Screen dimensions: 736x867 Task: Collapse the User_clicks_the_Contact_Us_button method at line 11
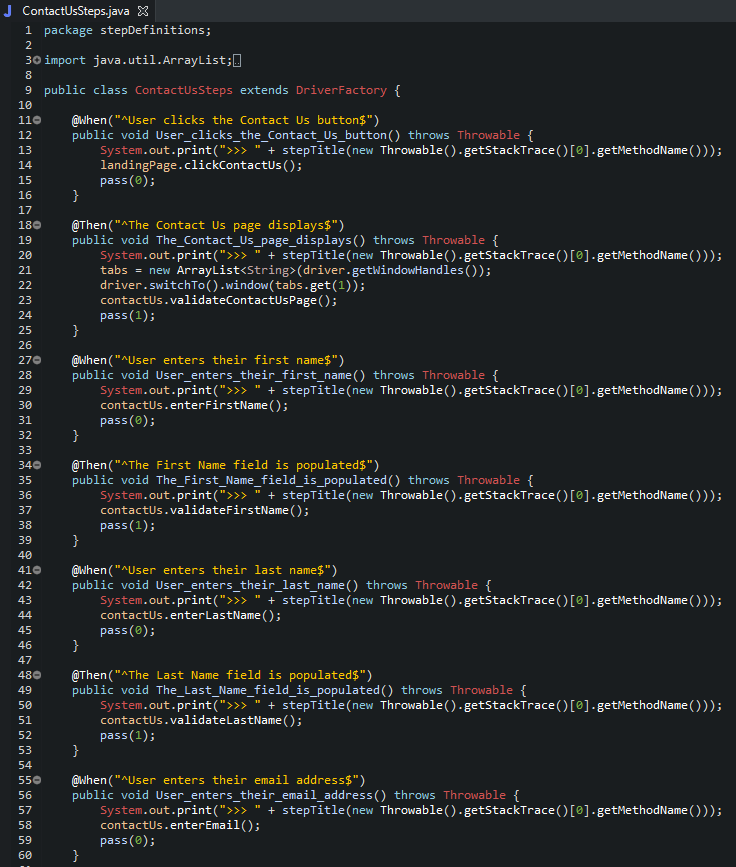tap(37, 119)
